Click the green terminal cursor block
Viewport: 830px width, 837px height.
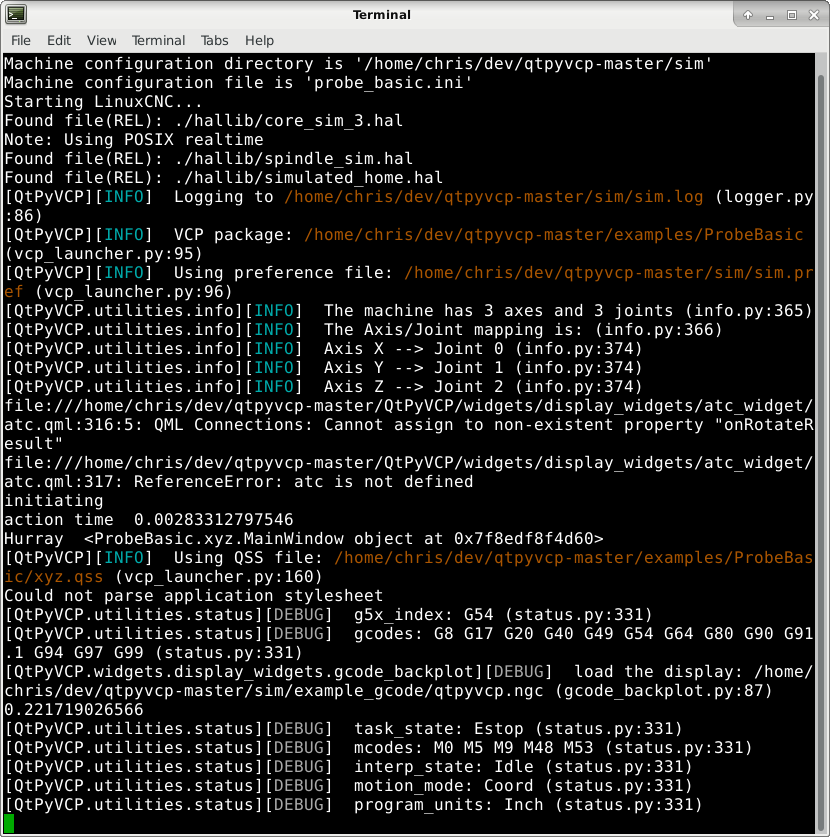tap(9, 824)
